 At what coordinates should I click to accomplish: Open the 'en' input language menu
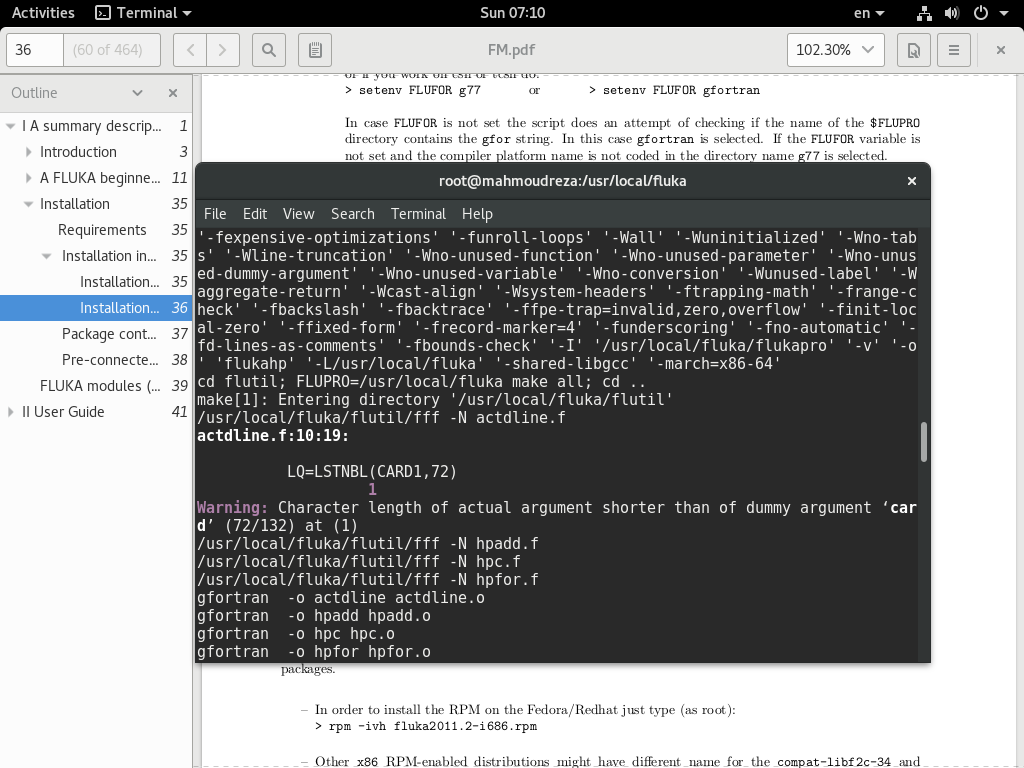coord(869,13)
